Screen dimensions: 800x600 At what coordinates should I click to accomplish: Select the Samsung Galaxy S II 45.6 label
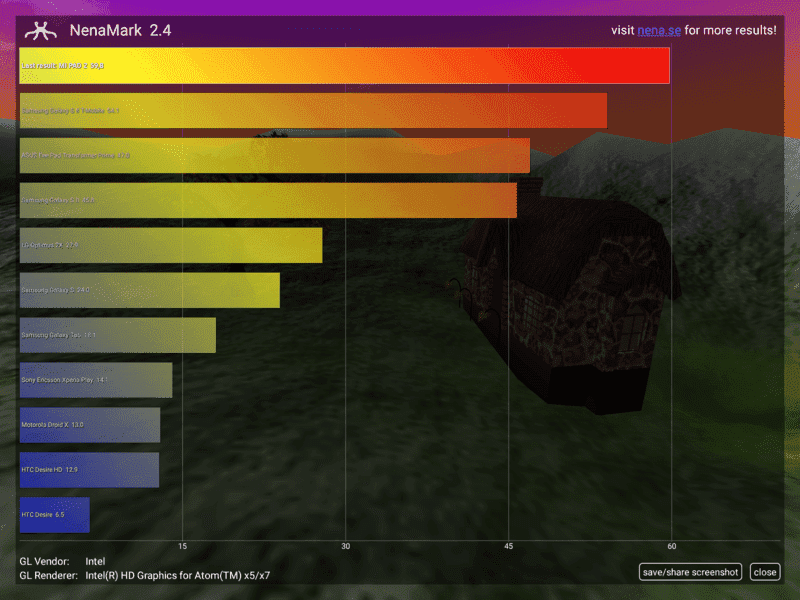coord(58,200)
